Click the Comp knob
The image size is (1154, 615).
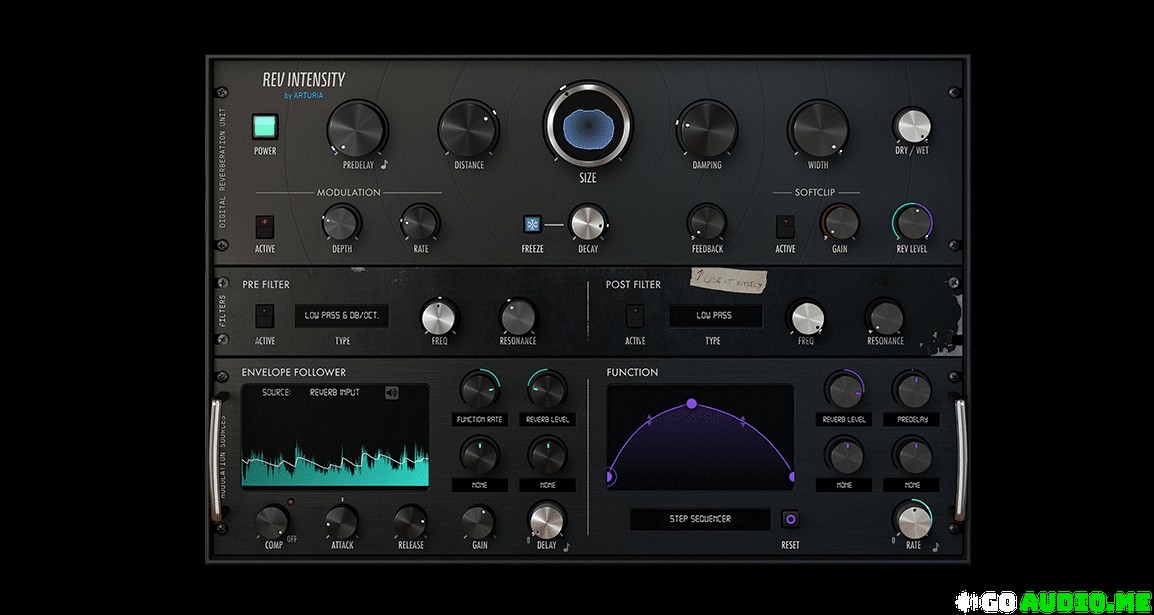[272, 522]
